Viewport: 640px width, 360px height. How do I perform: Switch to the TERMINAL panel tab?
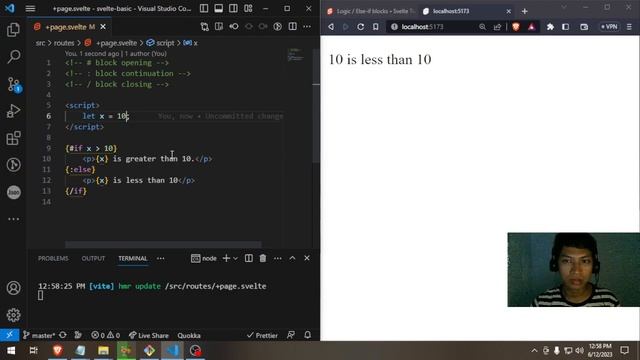point(133,258)
